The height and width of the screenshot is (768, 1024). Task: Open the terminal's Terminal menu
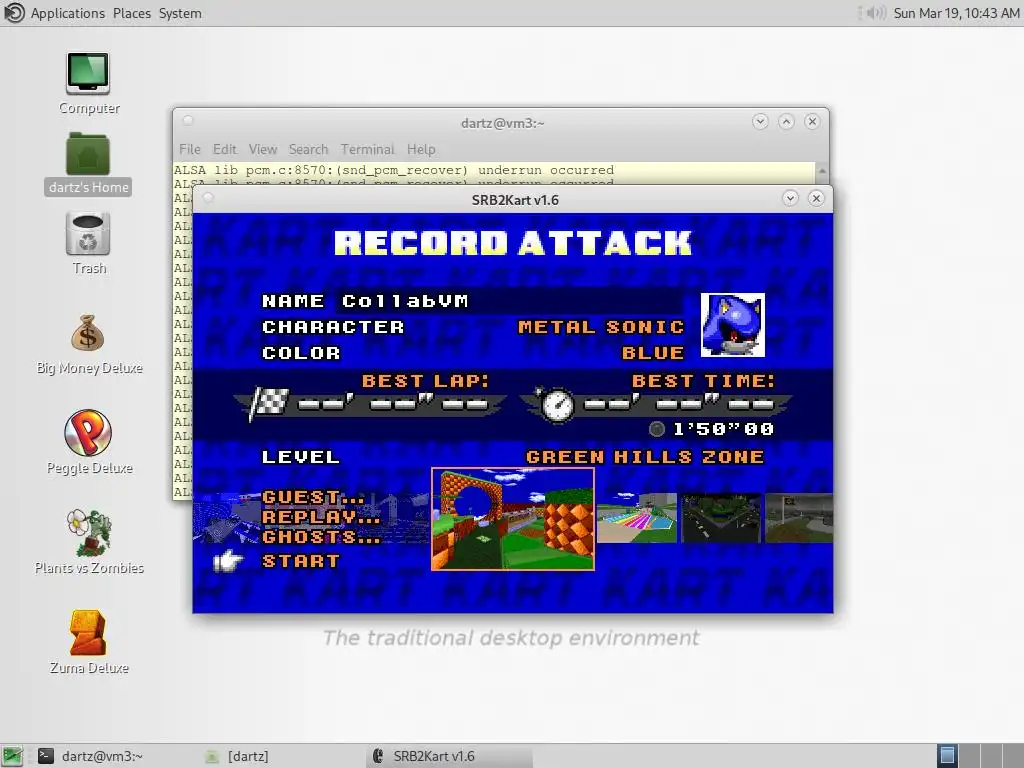(367, 150)
